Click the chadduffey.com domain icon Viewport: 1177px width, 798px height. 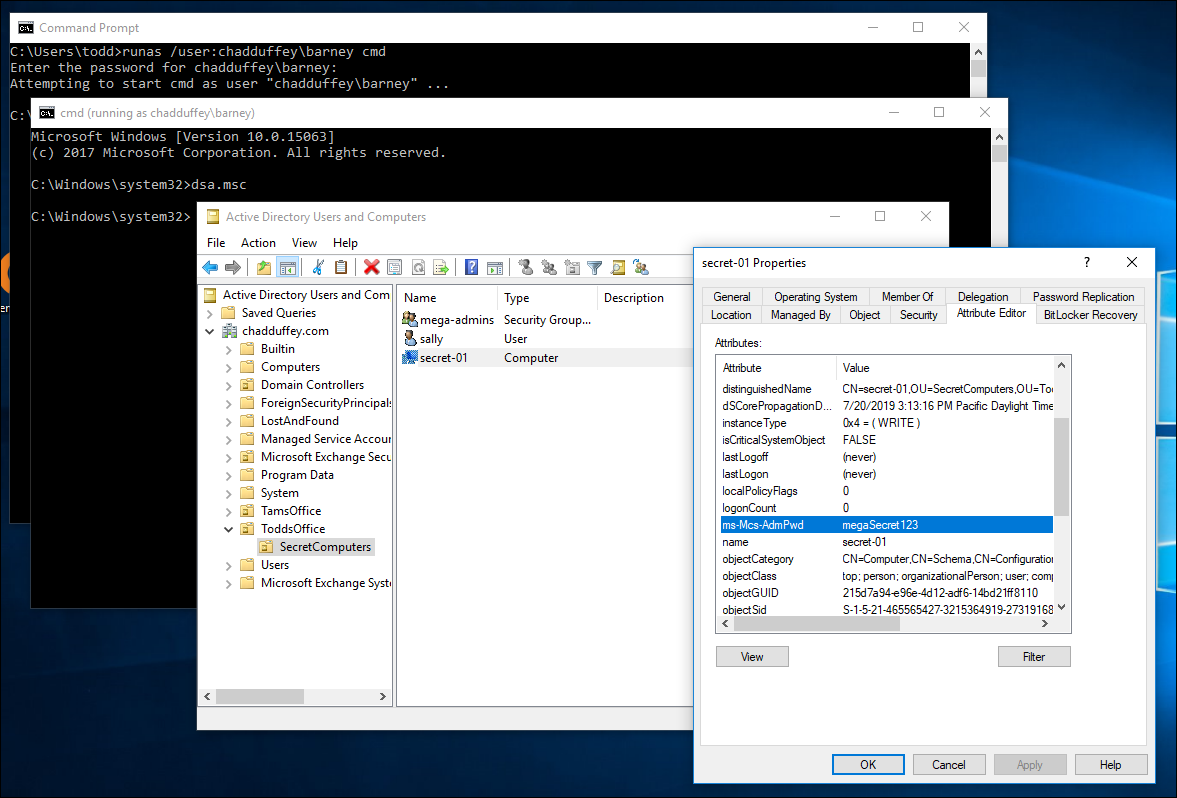click(230, 331)
